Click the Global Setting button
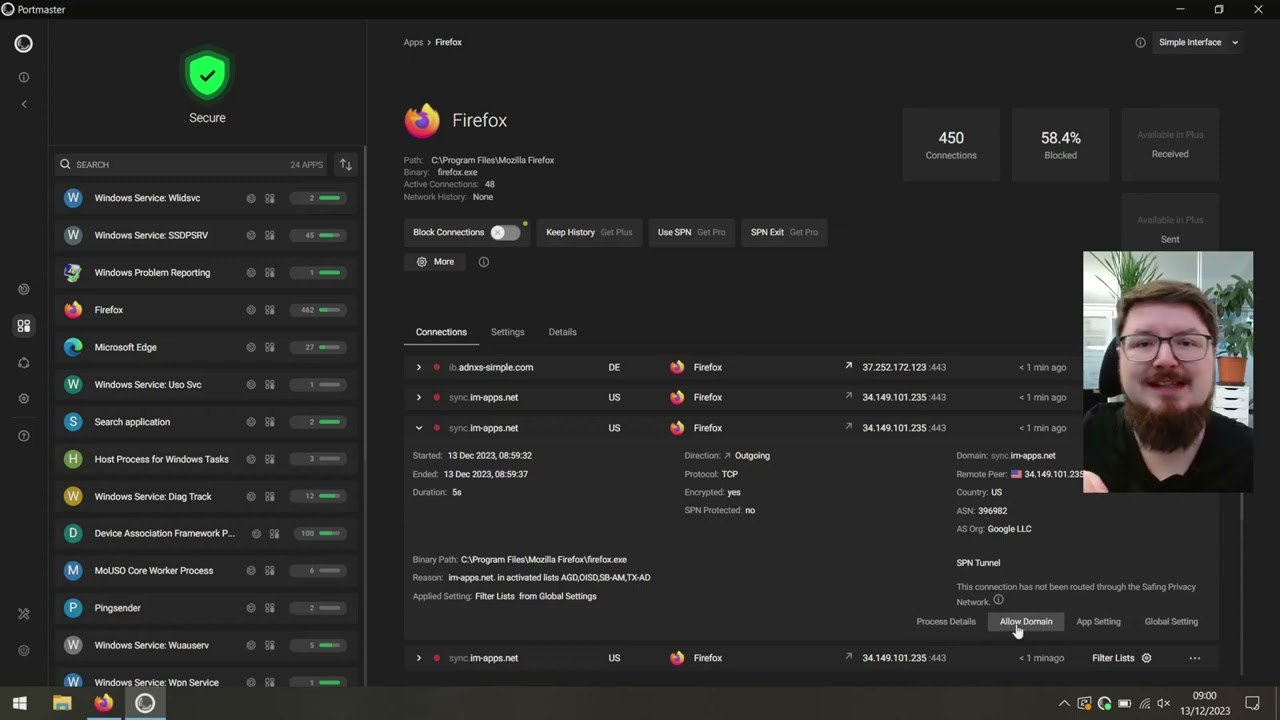Viewport: 1280px width, 720px height. click(x=1171, y=622)
